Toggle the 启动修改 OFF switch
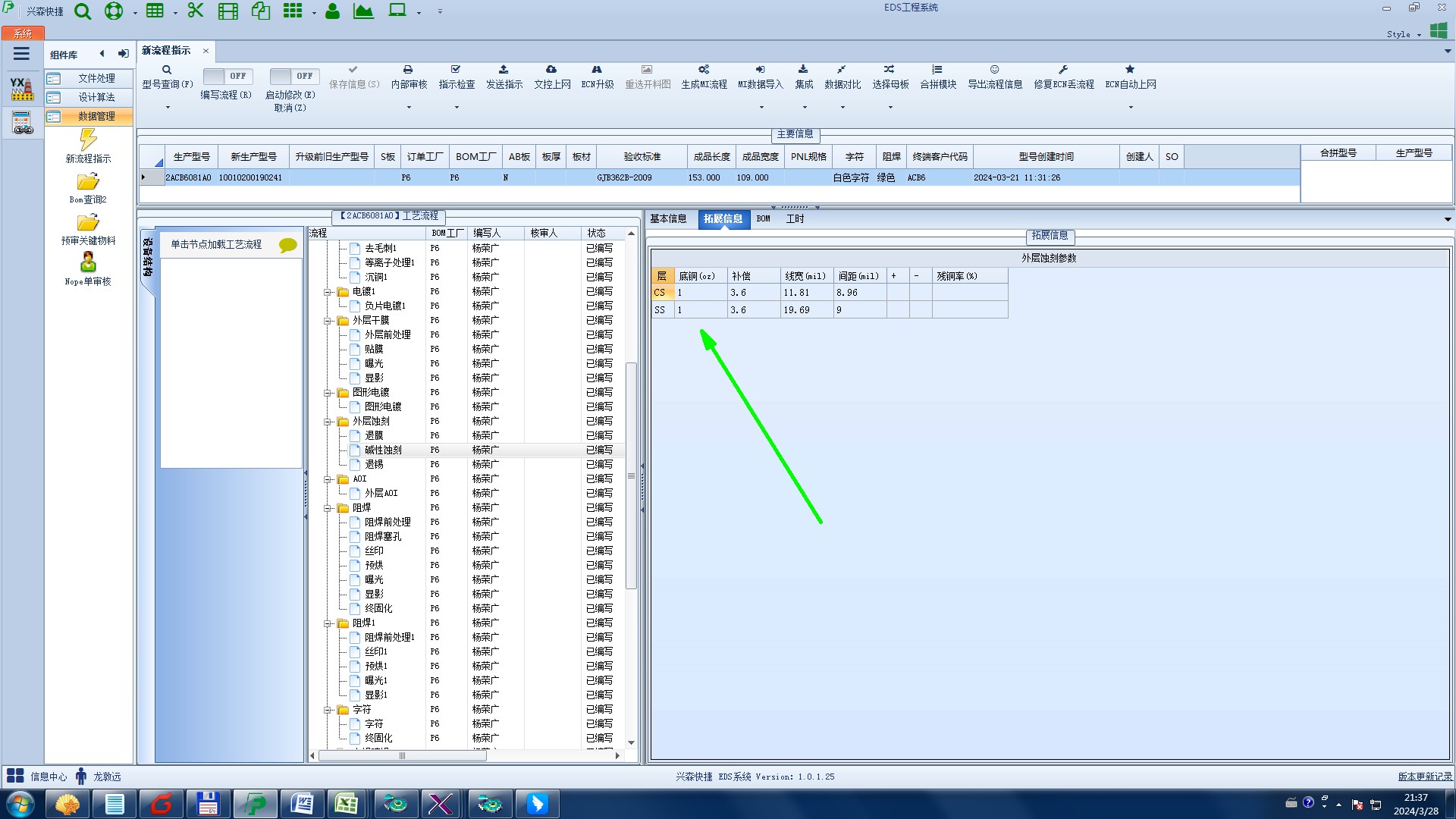This screenshot has width=1456, height=819. click(x=293, y=76)
